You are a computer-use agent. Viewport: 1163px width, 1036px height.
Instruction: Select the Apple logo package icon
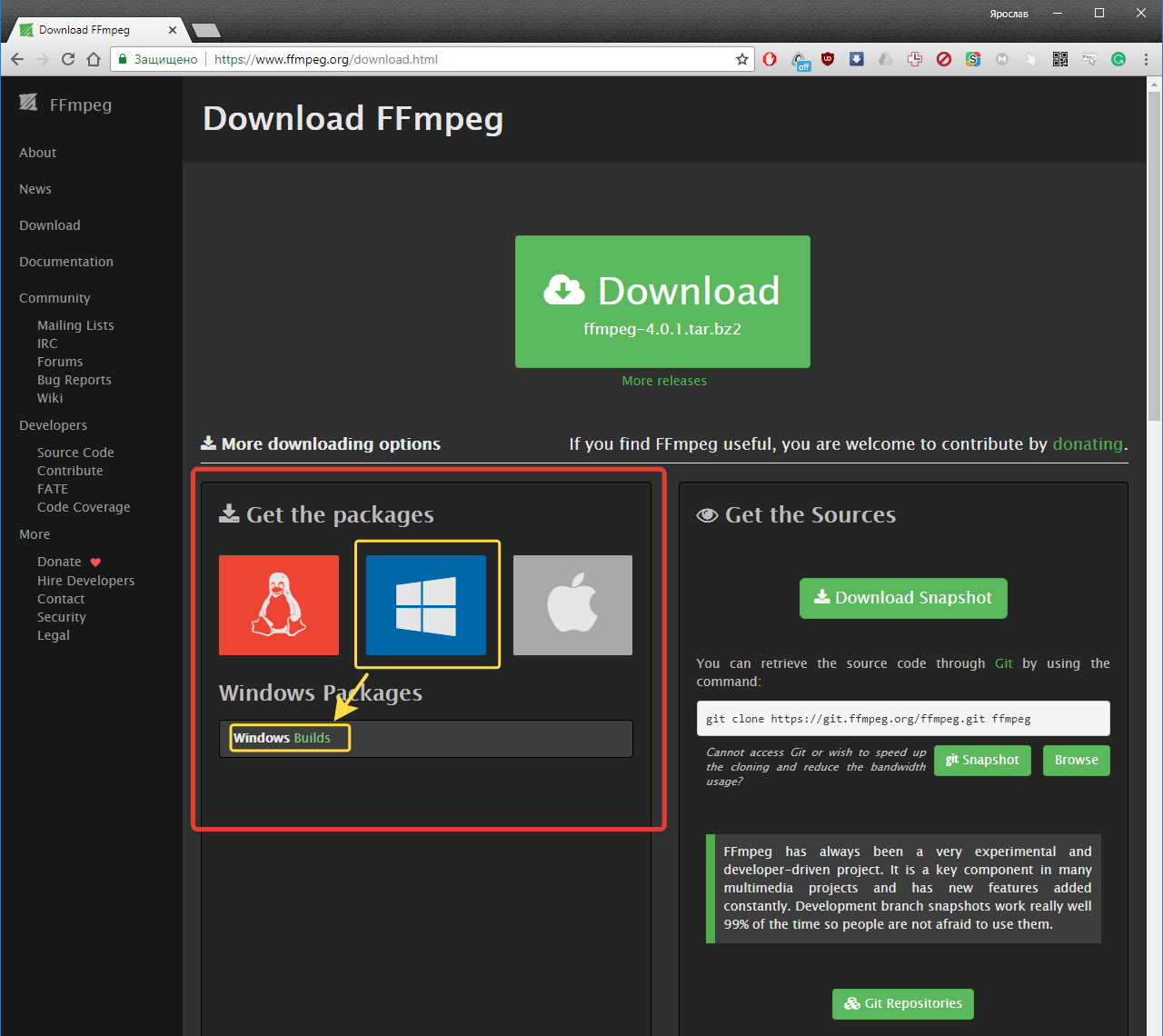point(572,605)
